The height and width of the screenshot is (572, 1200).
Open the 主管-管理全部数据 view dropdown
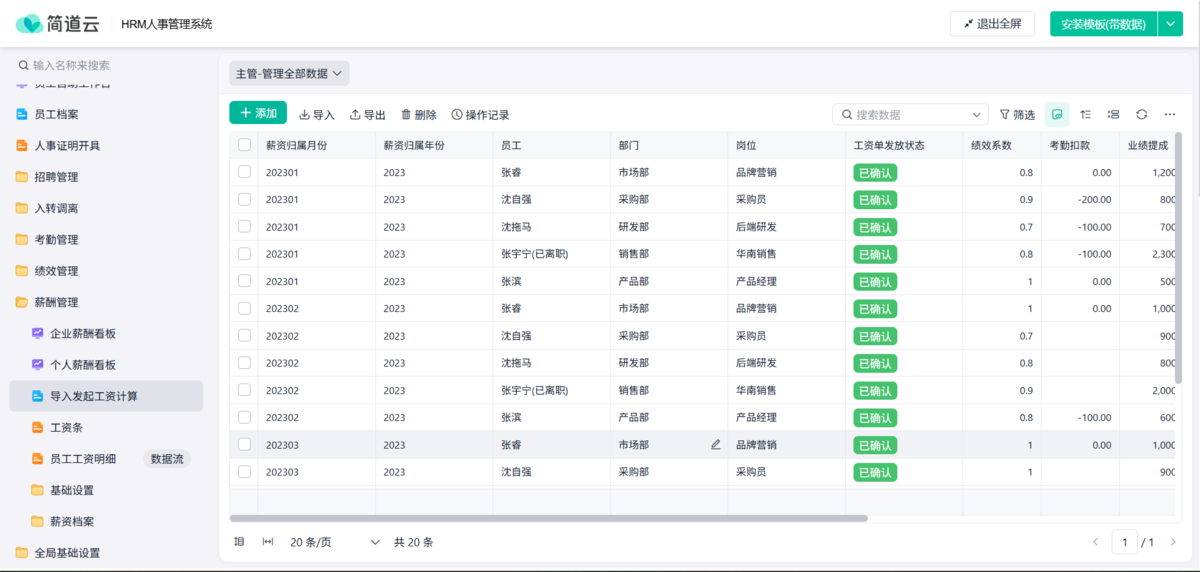[289, 73]
